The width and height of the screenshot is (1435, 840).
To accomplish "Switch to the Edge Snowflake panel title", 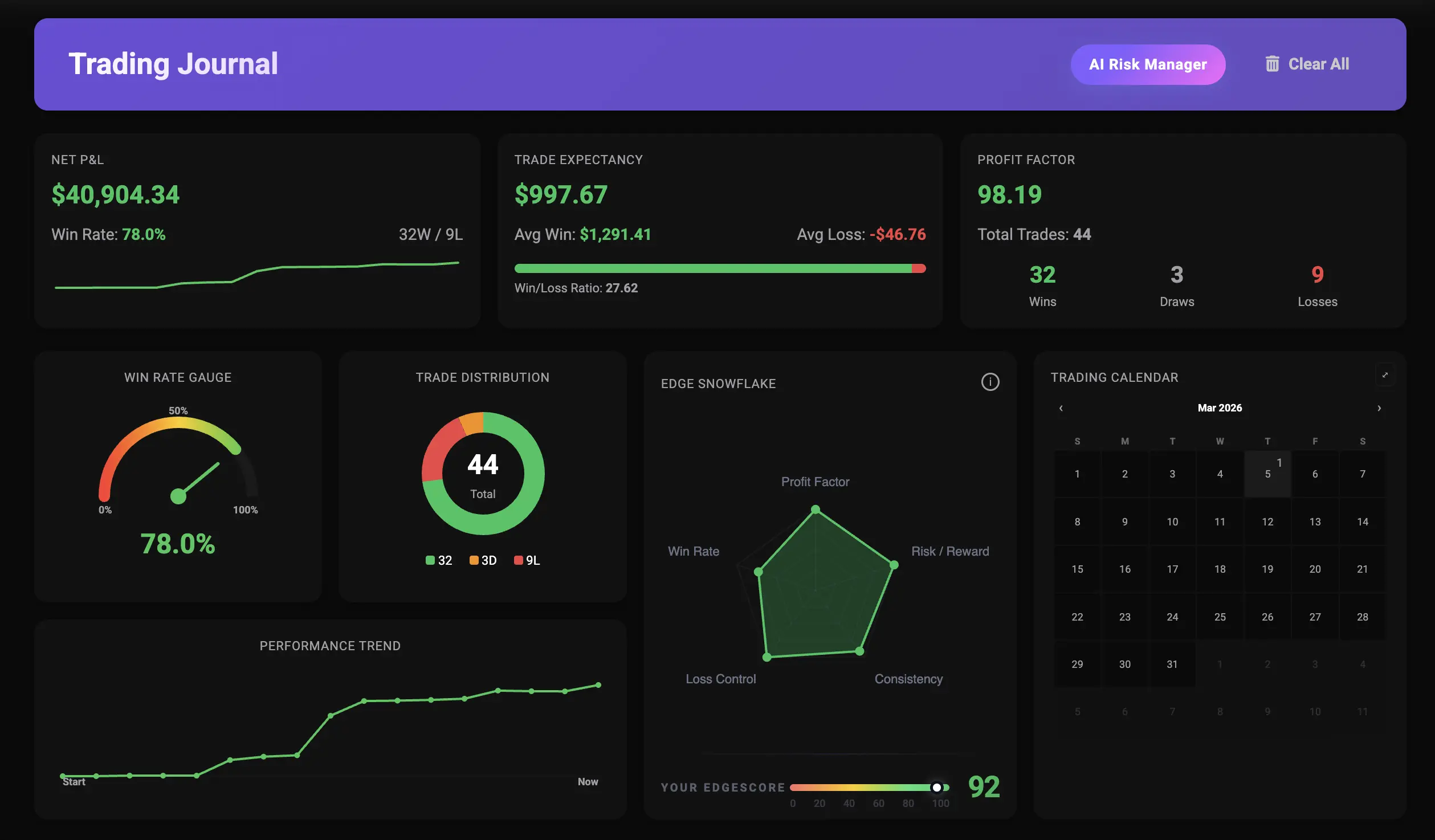I will pyautogui.click(x=719, y=384).
